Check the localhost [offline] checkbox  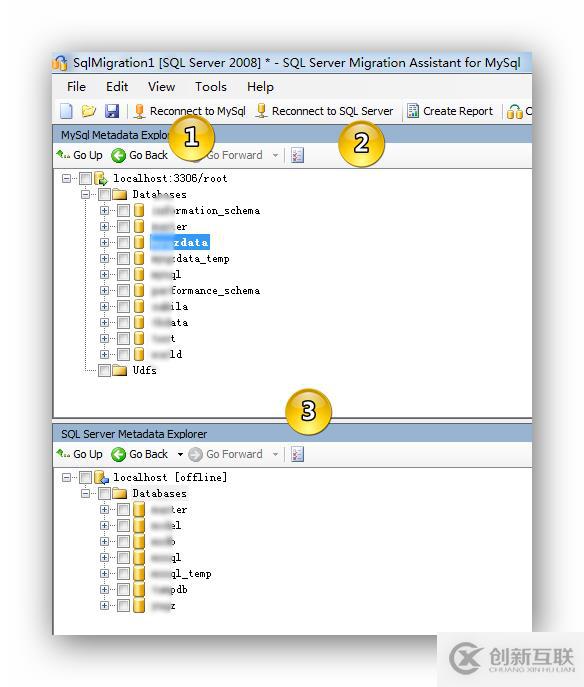click(x=85, y=477)
